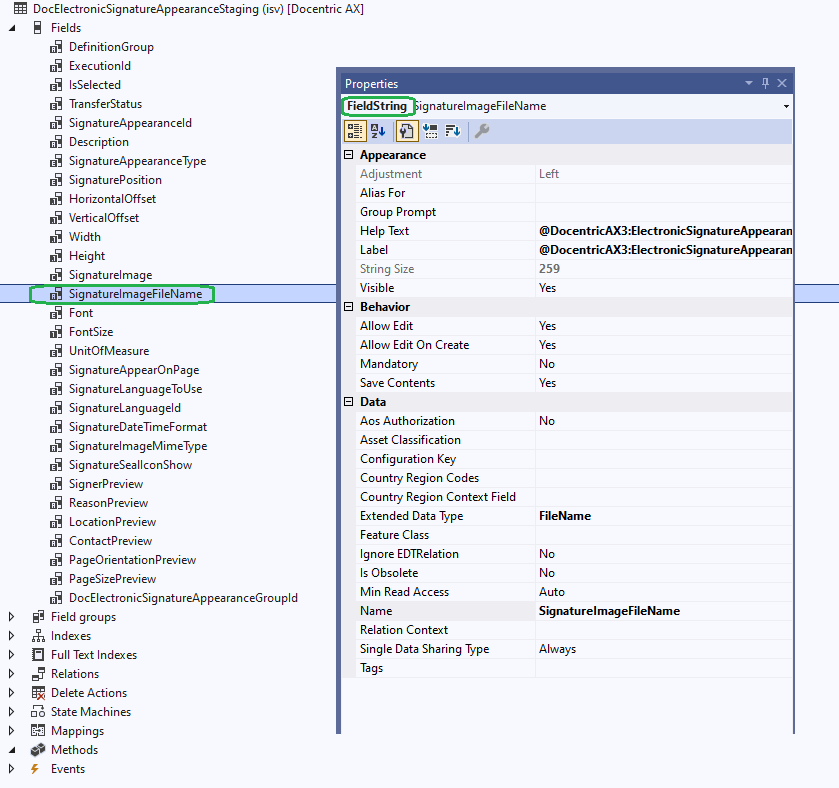Click the Mandatory property value No

[547, 364]
